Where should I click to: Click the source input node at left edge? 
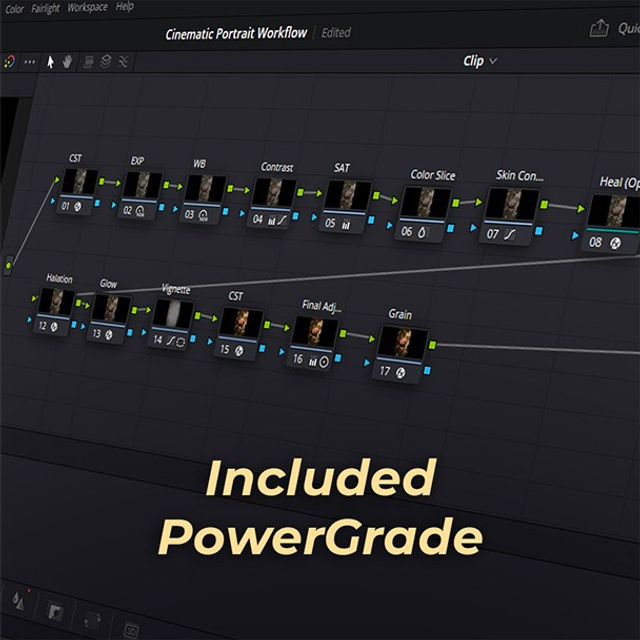click(x=9, y=266)
